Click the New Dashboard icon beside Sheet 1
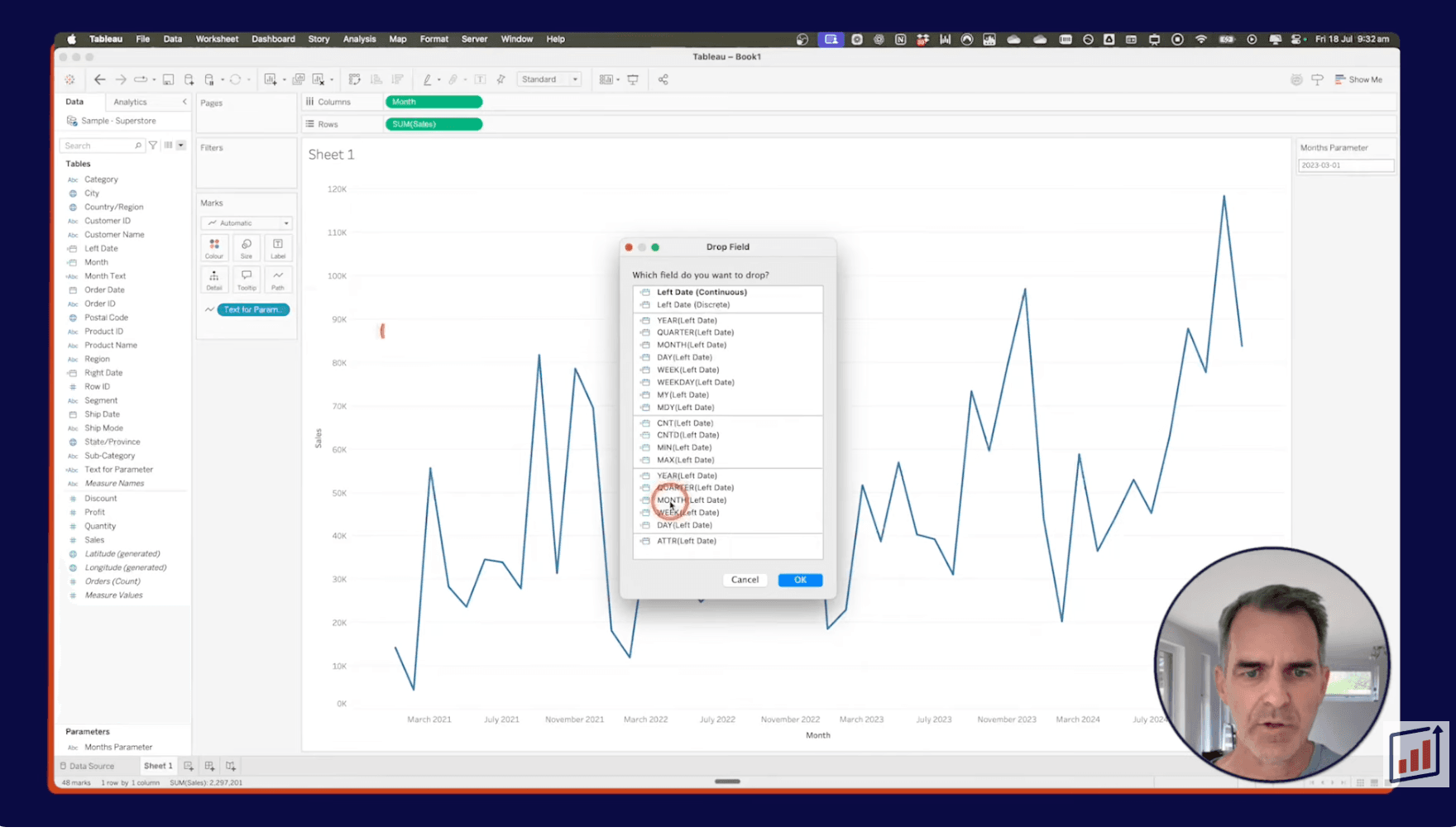The image size is (1456, 832). point(209,766)
